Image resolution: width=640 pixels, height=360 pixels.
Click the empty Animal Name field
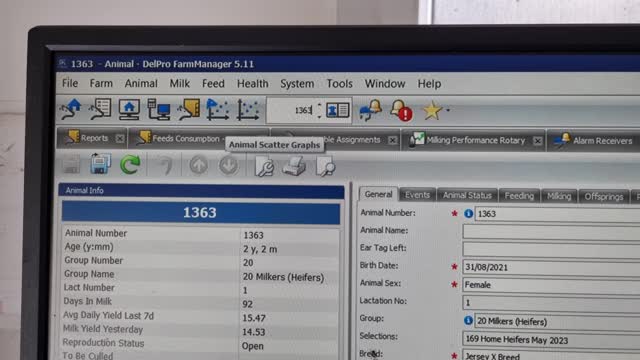click(x=551, y=232)
